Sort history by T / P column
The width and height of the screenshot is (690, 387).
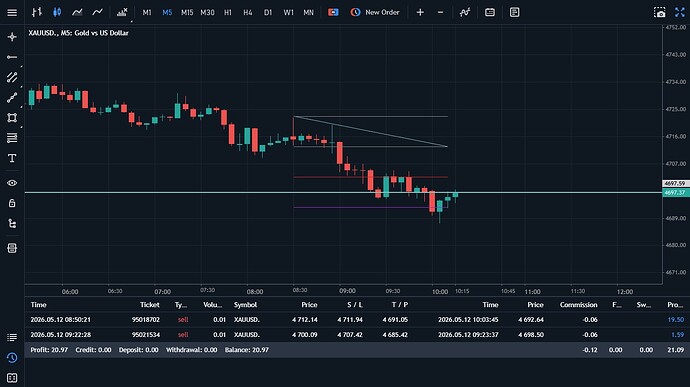[x=400, y=305]
